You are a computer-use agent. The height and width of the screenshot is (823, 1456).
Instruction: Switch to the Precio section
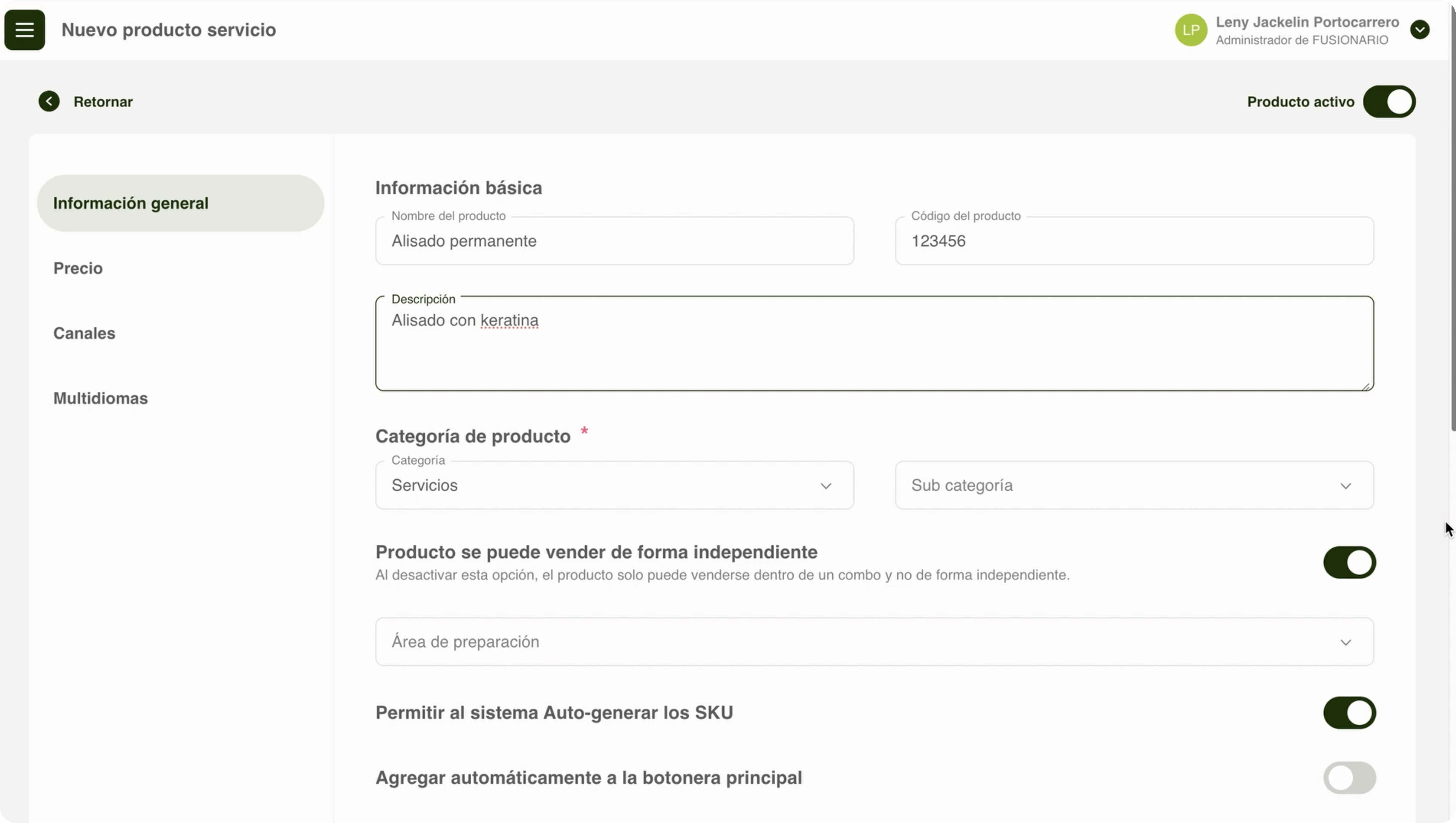[x=78, y=268]
